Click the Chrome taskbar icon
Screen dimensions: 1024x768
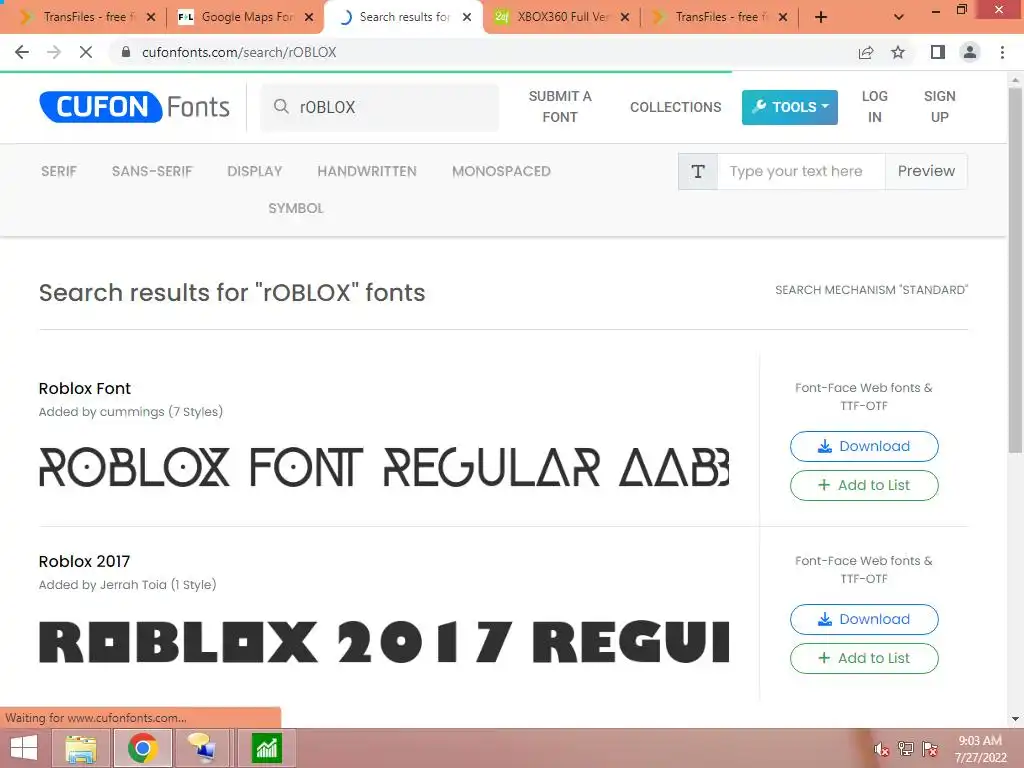(143, 748)
